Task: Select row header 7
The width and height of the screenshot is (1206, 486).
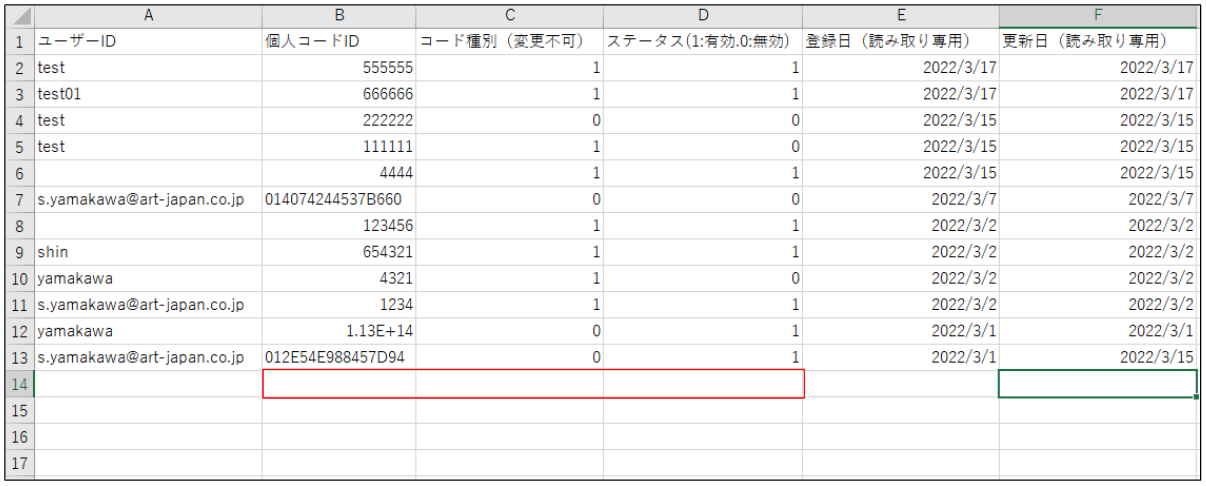Action: click(x=20, y=199)
